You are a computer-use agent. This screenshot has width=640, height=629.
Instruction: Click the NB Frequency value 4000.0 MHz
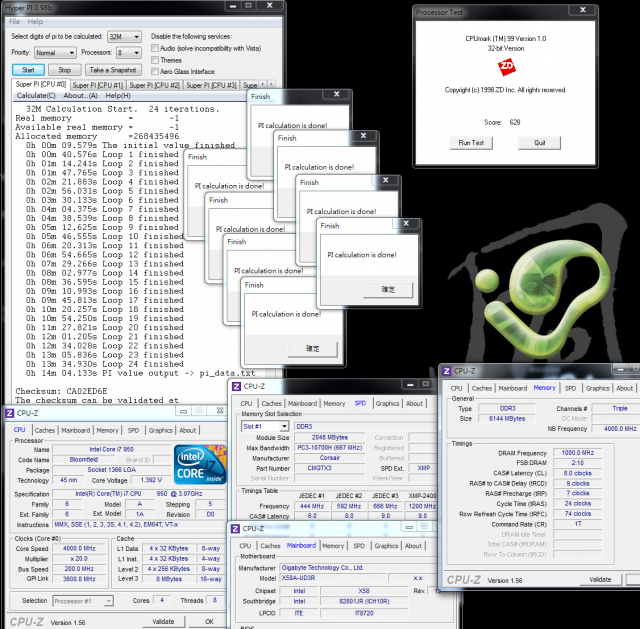(x=616, y=429)
